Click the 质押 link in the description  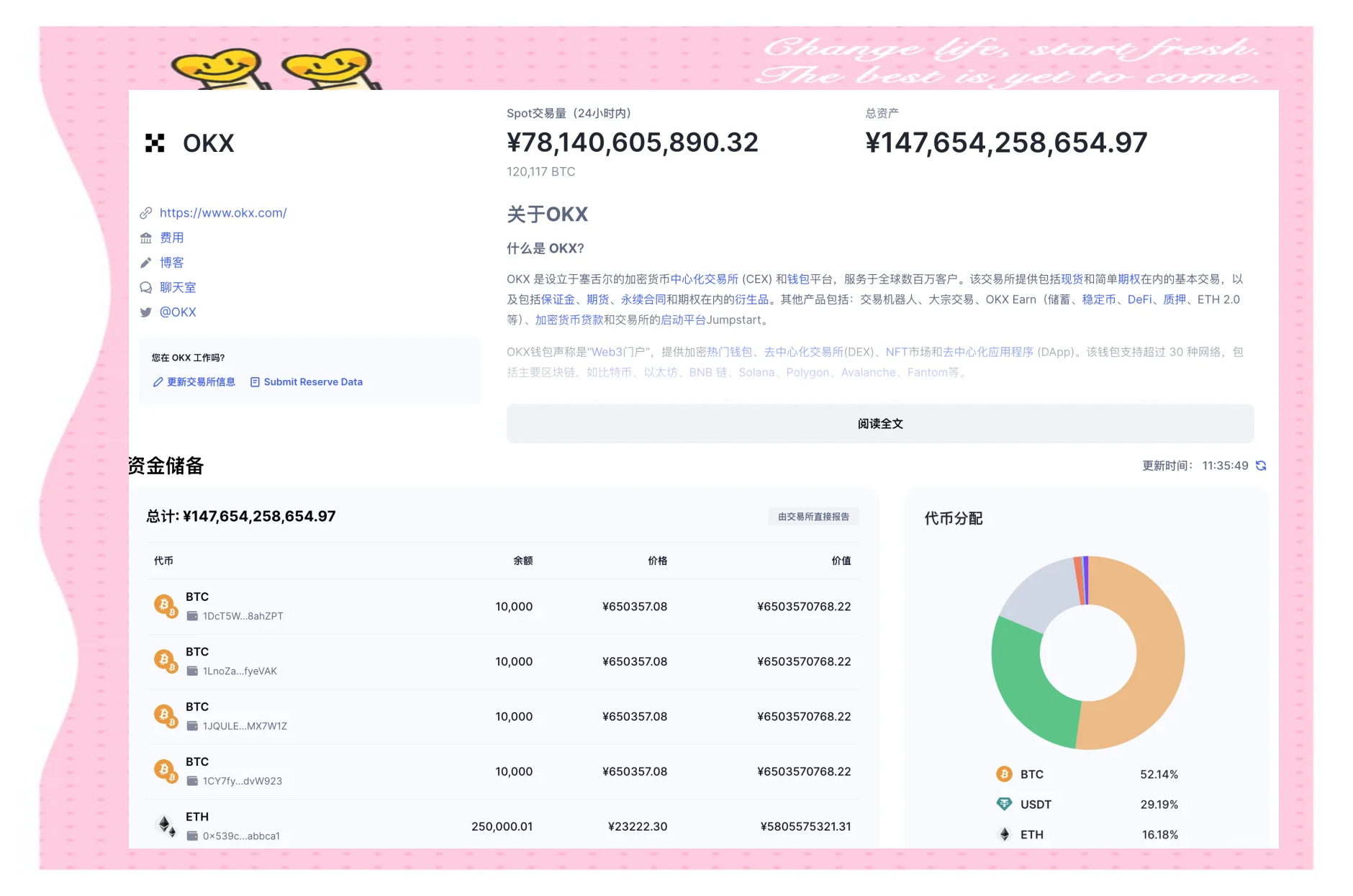click(1175, 299)
